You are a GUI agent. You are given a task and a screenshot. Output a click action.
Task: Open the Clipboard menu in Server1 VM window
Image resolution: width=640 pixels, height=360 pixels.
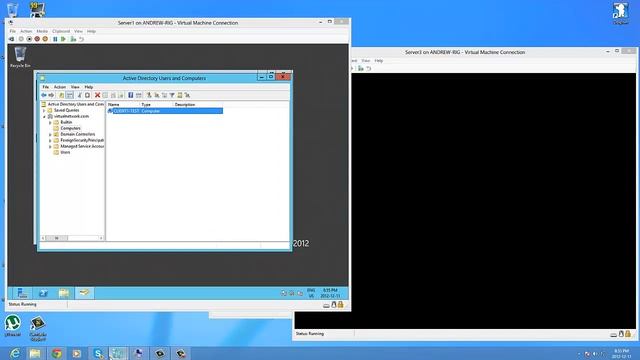61,31
